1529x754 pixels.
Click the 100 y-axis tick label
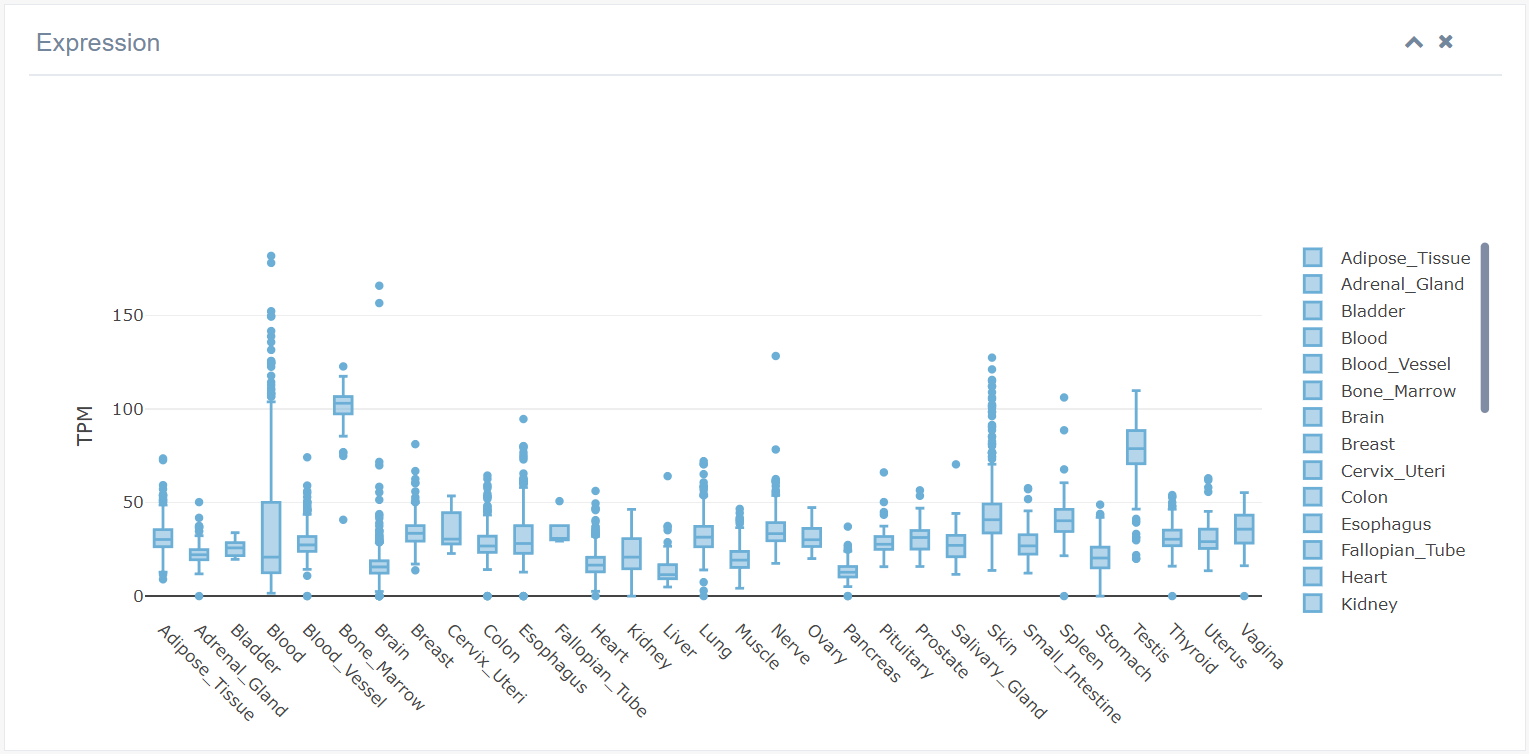tap(126, 409)
